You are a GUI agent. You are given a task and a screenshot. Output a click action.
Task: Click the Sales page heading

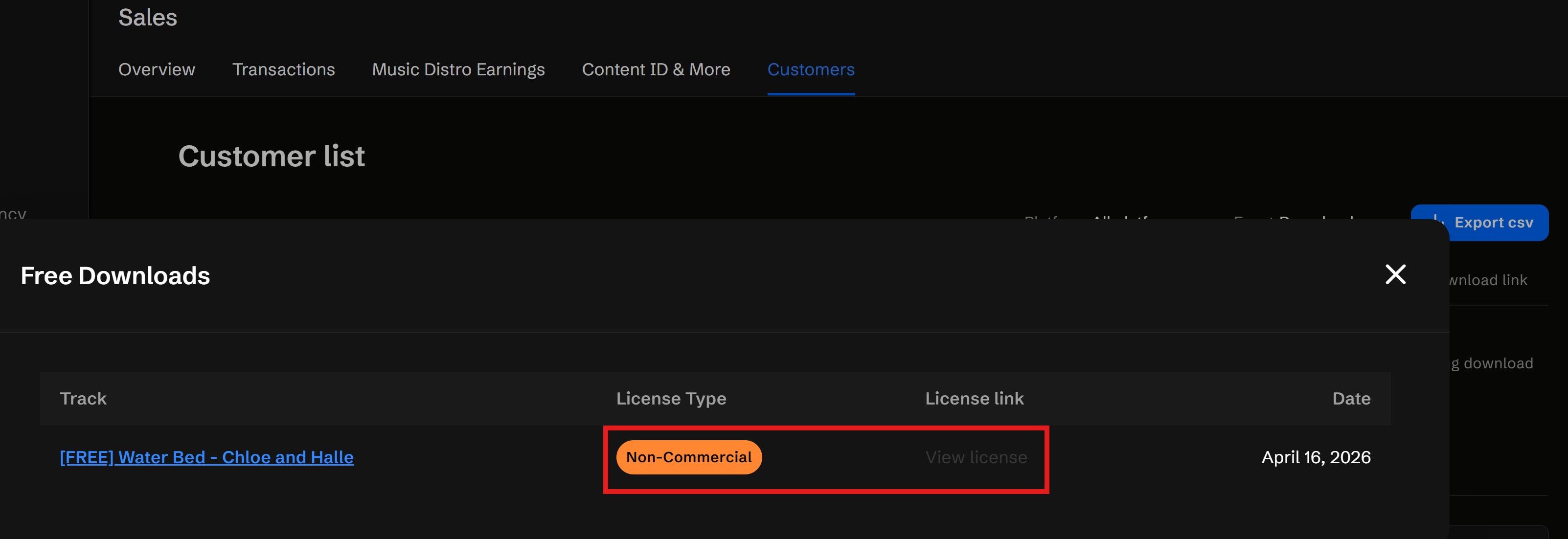148,18
